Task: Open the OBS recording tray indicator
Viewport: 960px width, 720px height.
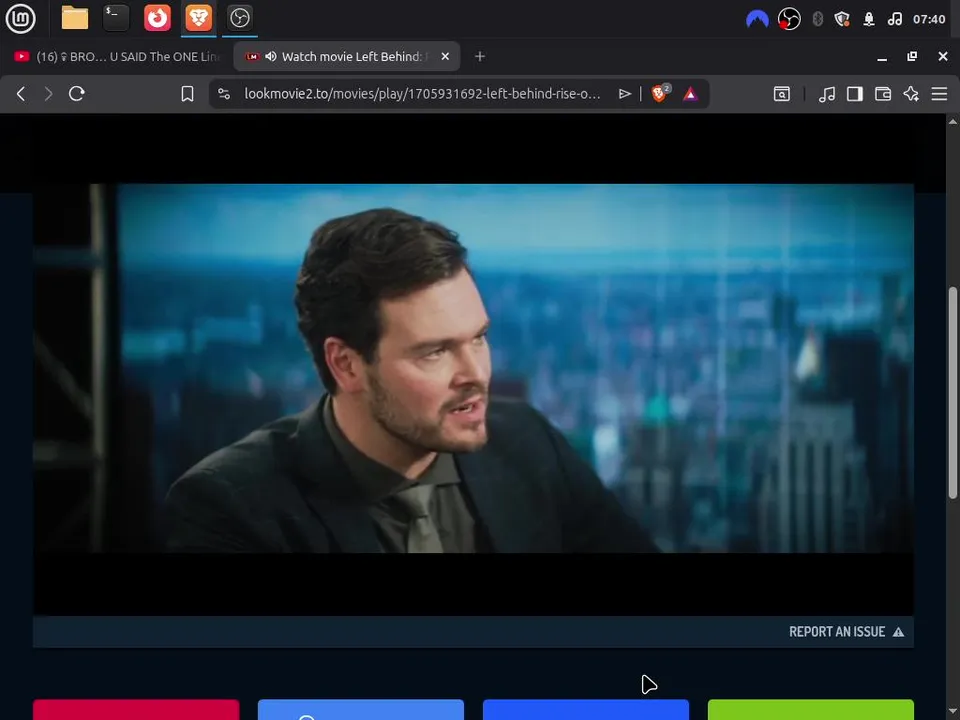Action: point(789,20)
